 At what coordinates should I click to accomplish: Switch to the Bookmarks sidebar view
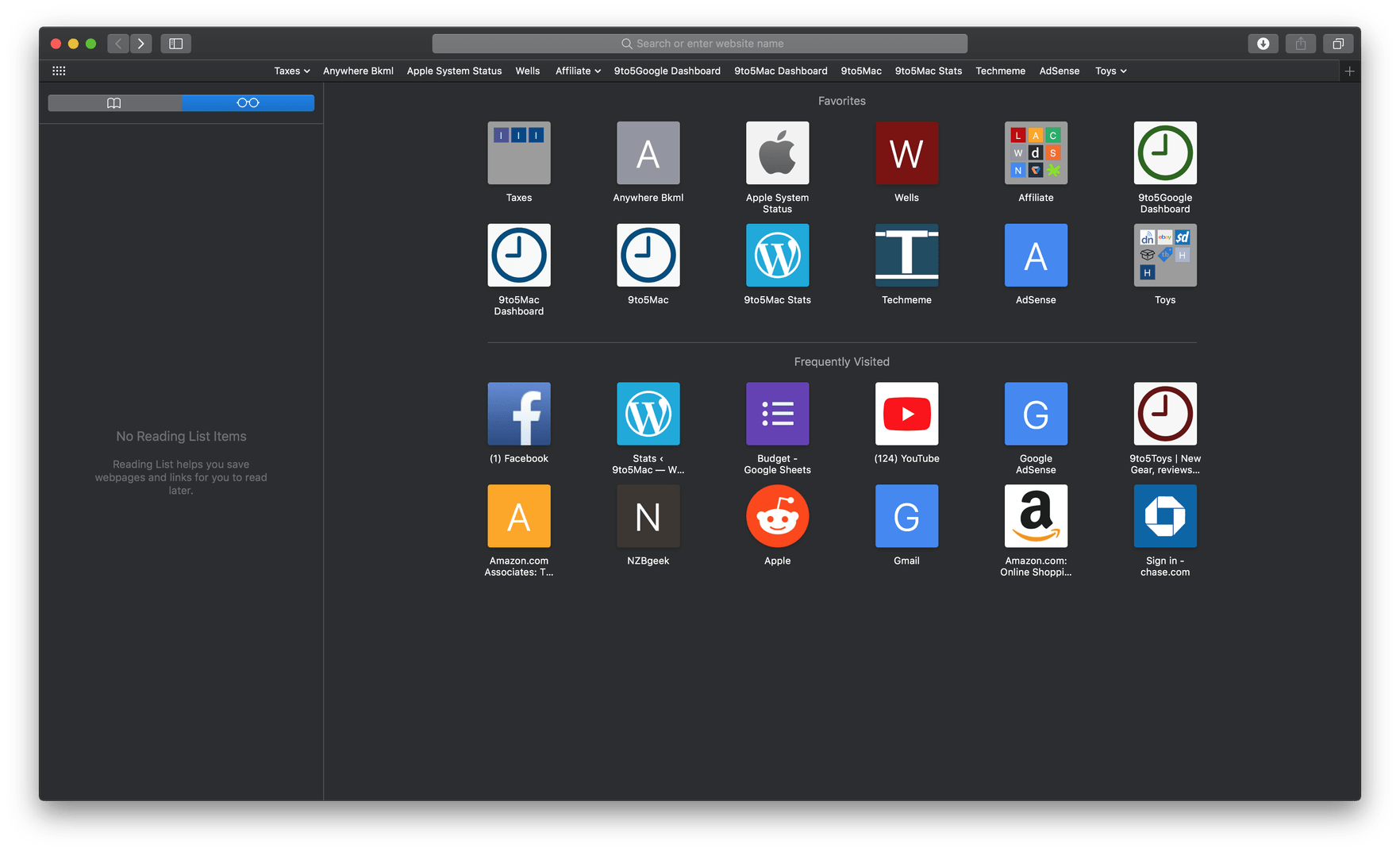pyautogui.click(x=113, y=102)
